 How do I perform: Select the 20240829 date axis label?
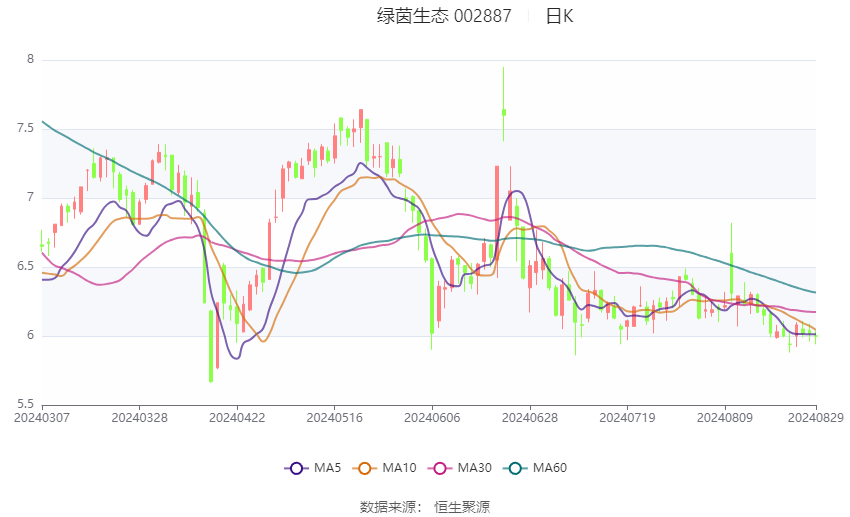[x=816, y=418]
